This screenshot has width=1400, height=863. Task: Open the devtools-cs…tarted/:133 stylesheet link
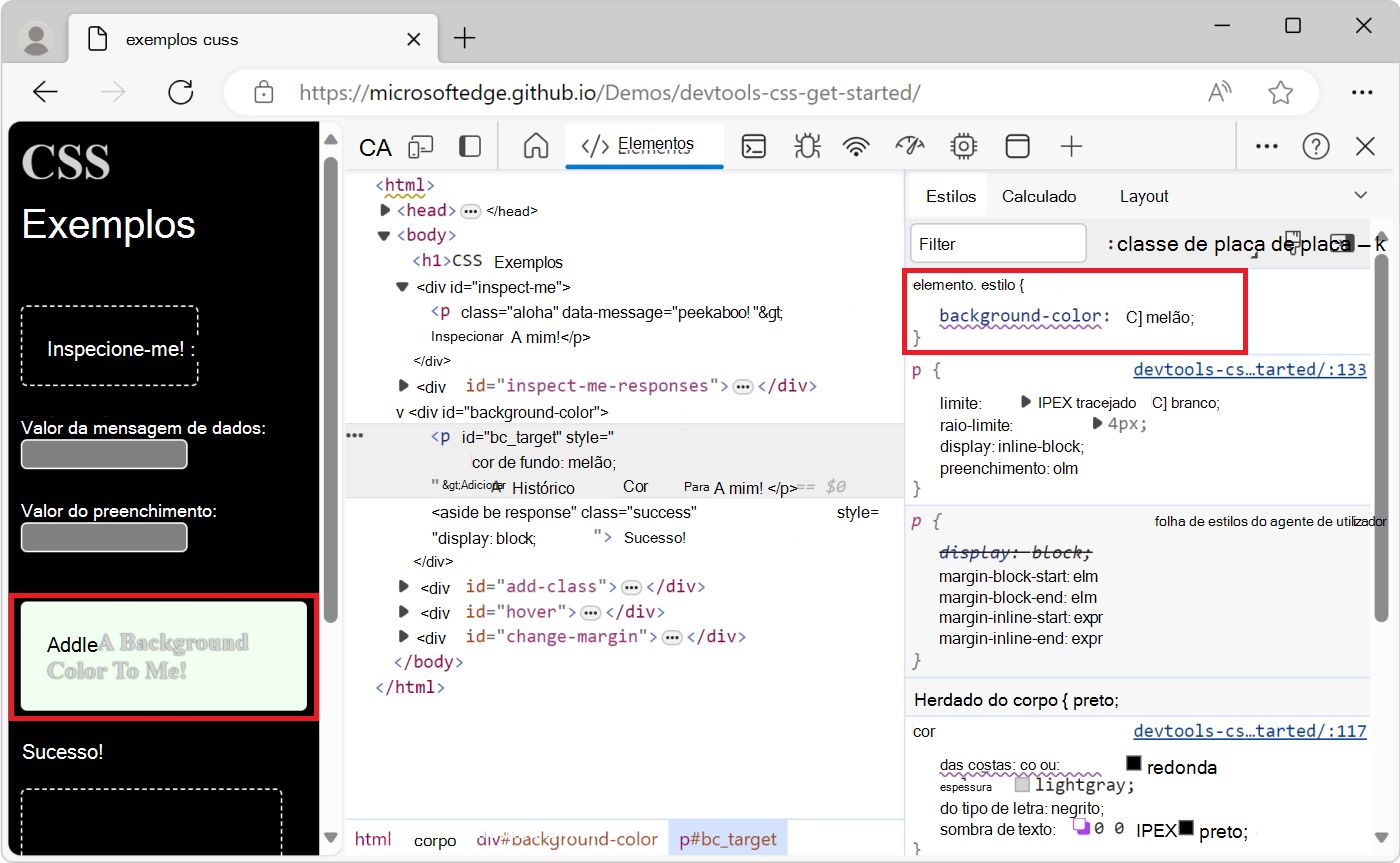1249,369
